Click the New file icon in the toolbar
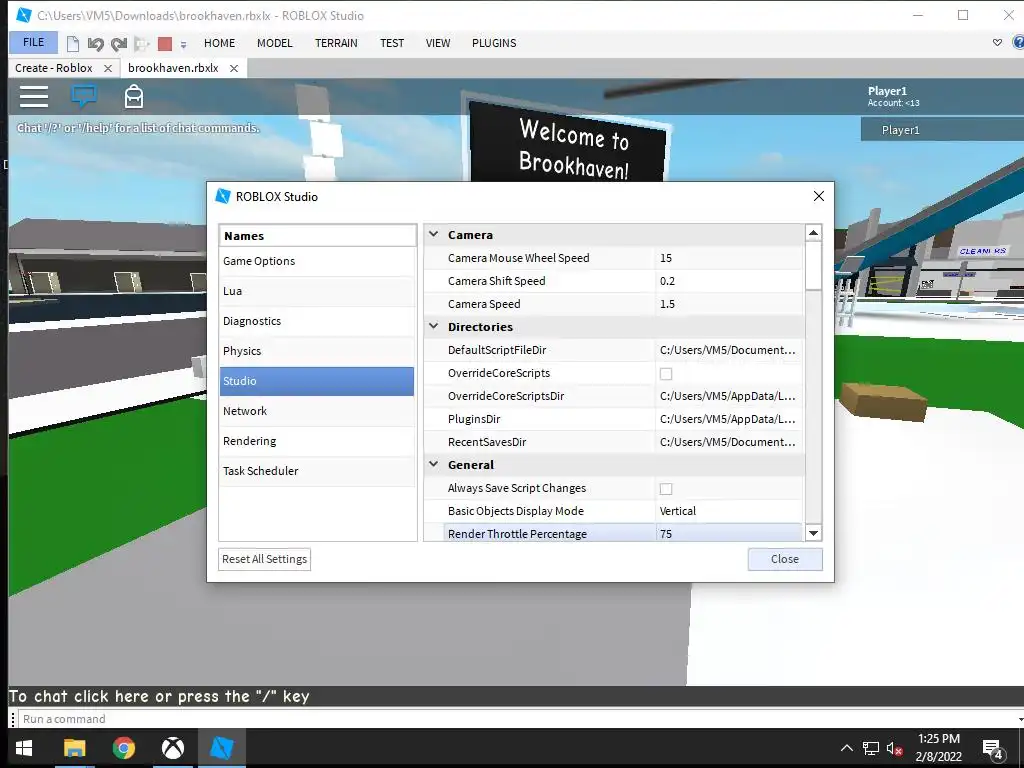Image resolution: width=1024 pixels, height=768 pixels. (72, 44)
